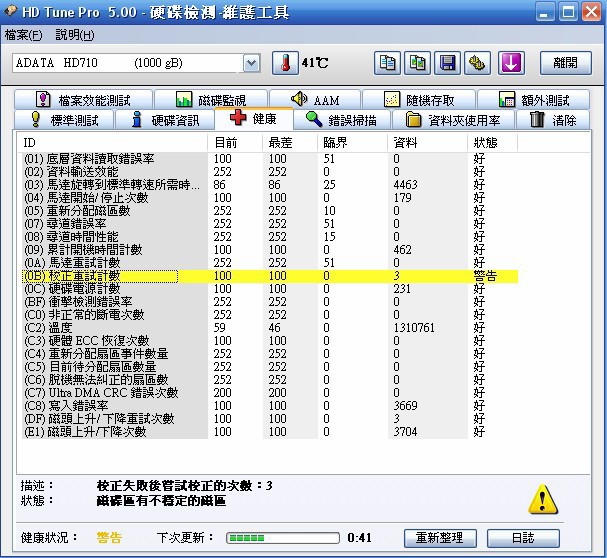Switch to the 磁碟監視 tab
607x558 pixels.
point(211,100)
